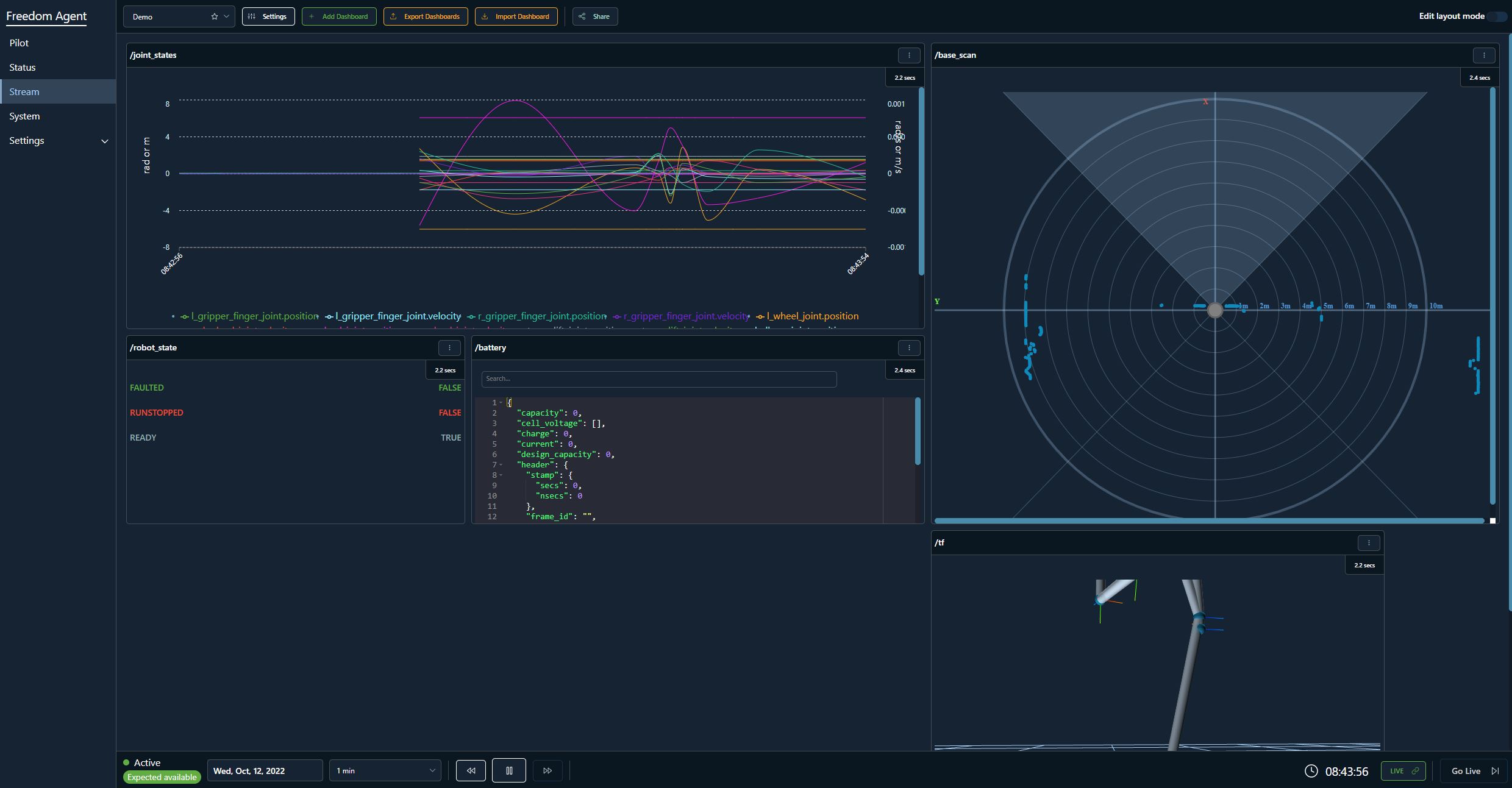Open the /joint_states panel three-dot menu
Viewport: 1512px width, 788px height.
pos(909,55)
